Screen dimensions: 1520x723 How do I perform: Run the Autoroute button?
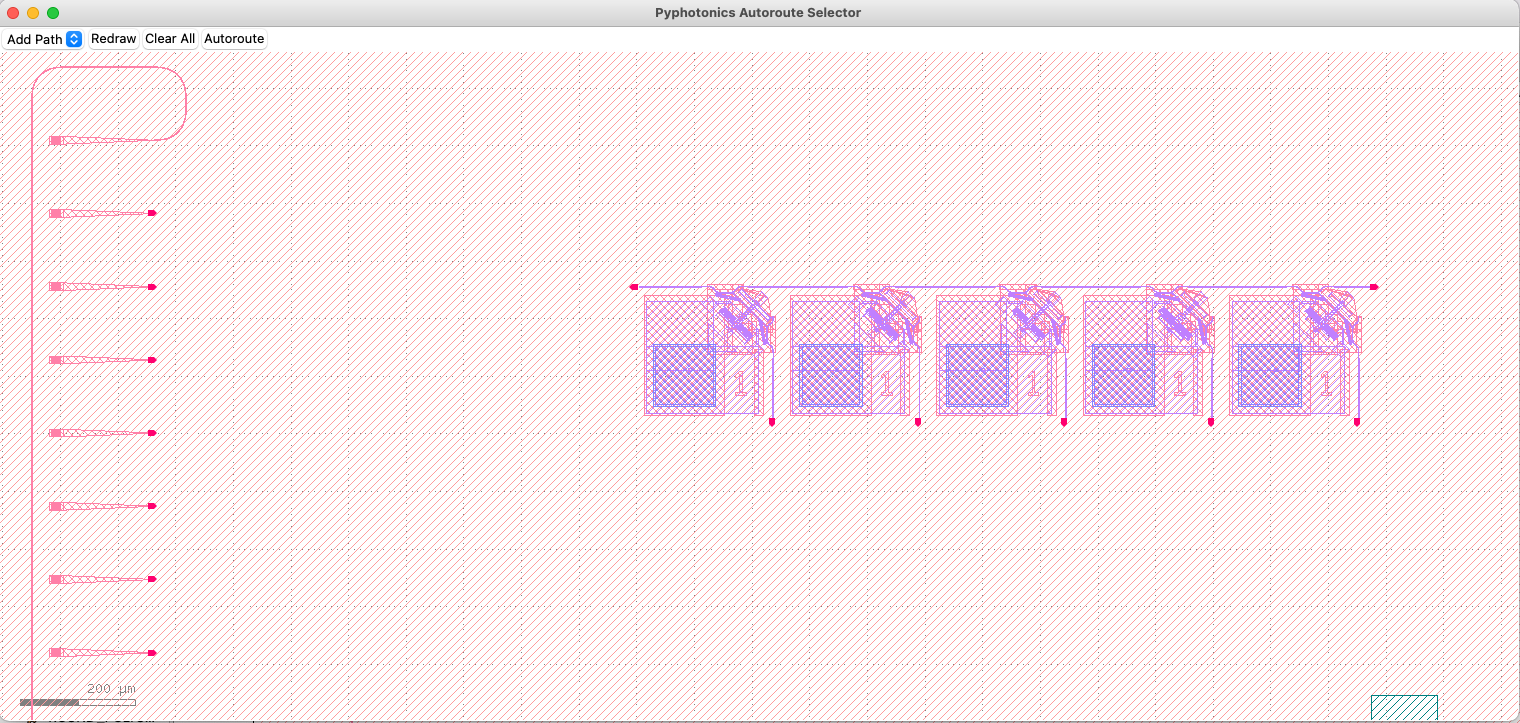(234, 39)
